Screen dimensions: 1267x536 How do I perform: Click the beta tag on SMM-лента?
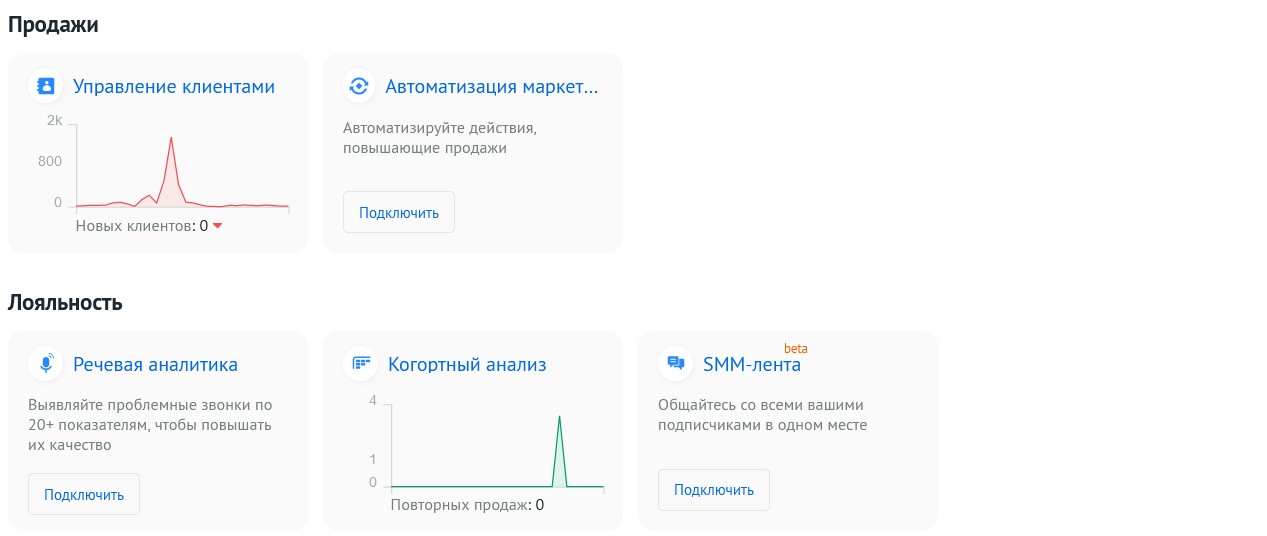[795, 349]
